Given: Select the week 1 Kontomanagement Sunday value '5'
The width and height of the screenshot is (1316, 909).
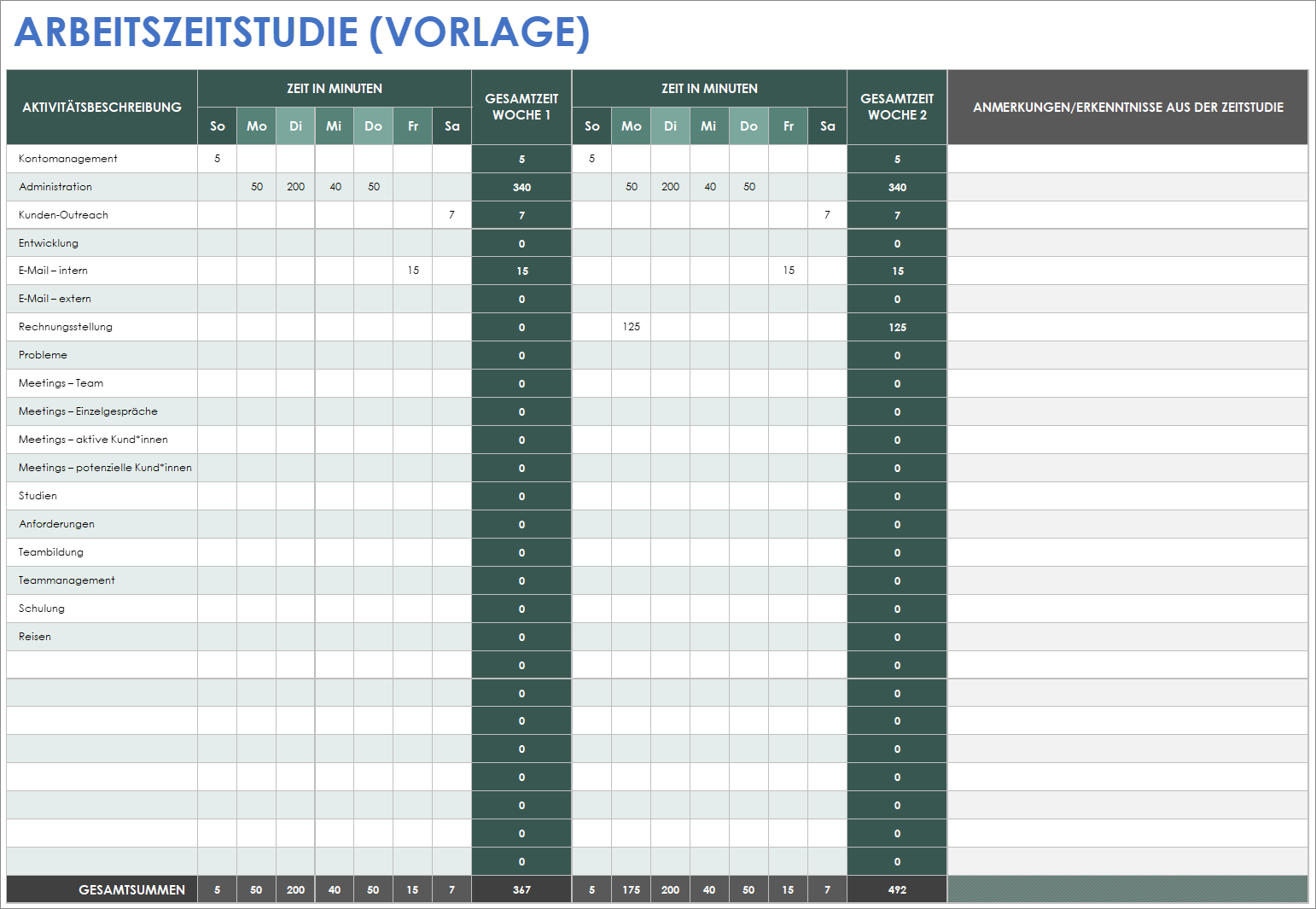Looking at the screenshot, I should pos(218,159).
